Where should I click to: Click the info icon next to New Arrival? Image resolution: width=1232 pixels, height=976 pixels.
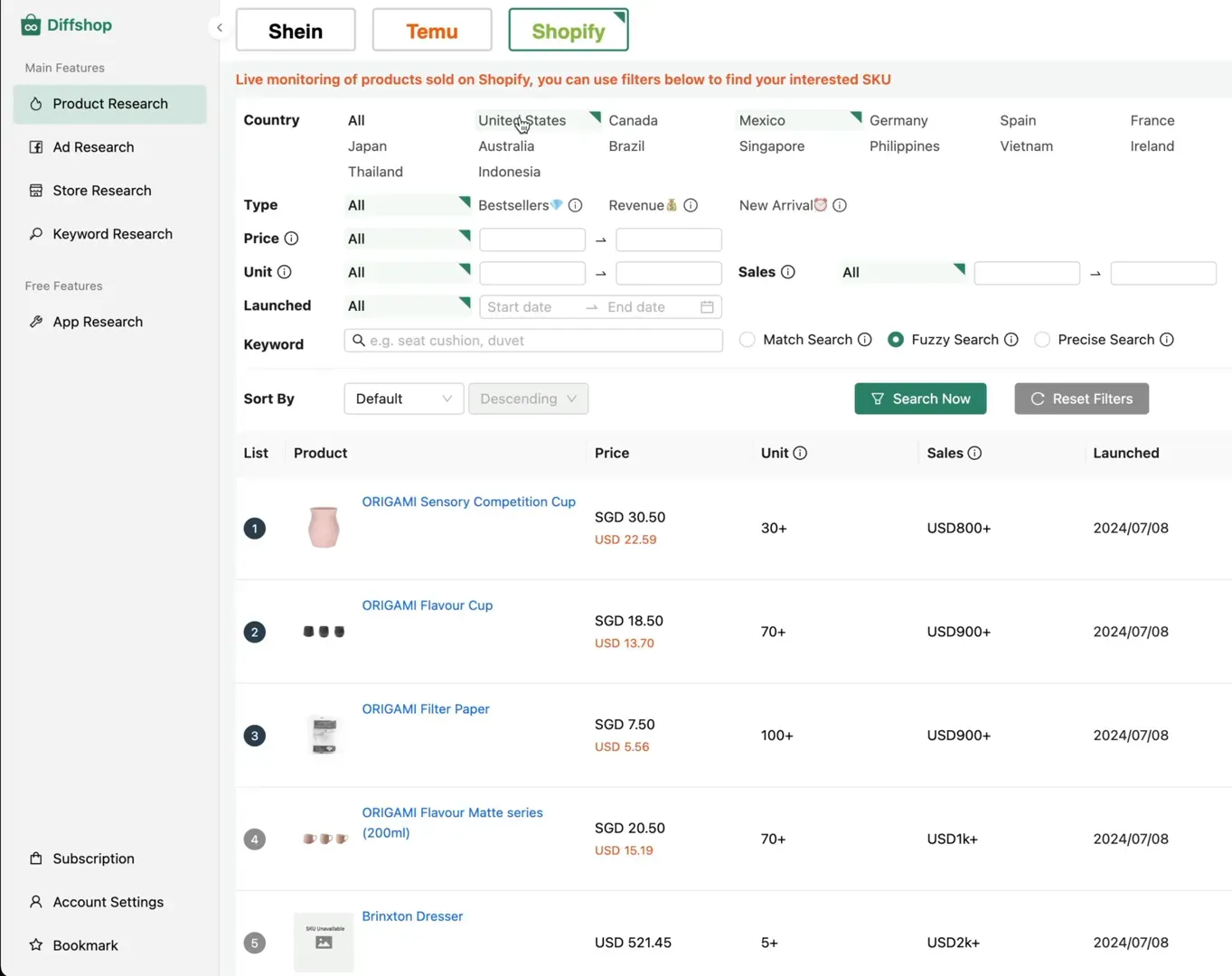840,205
